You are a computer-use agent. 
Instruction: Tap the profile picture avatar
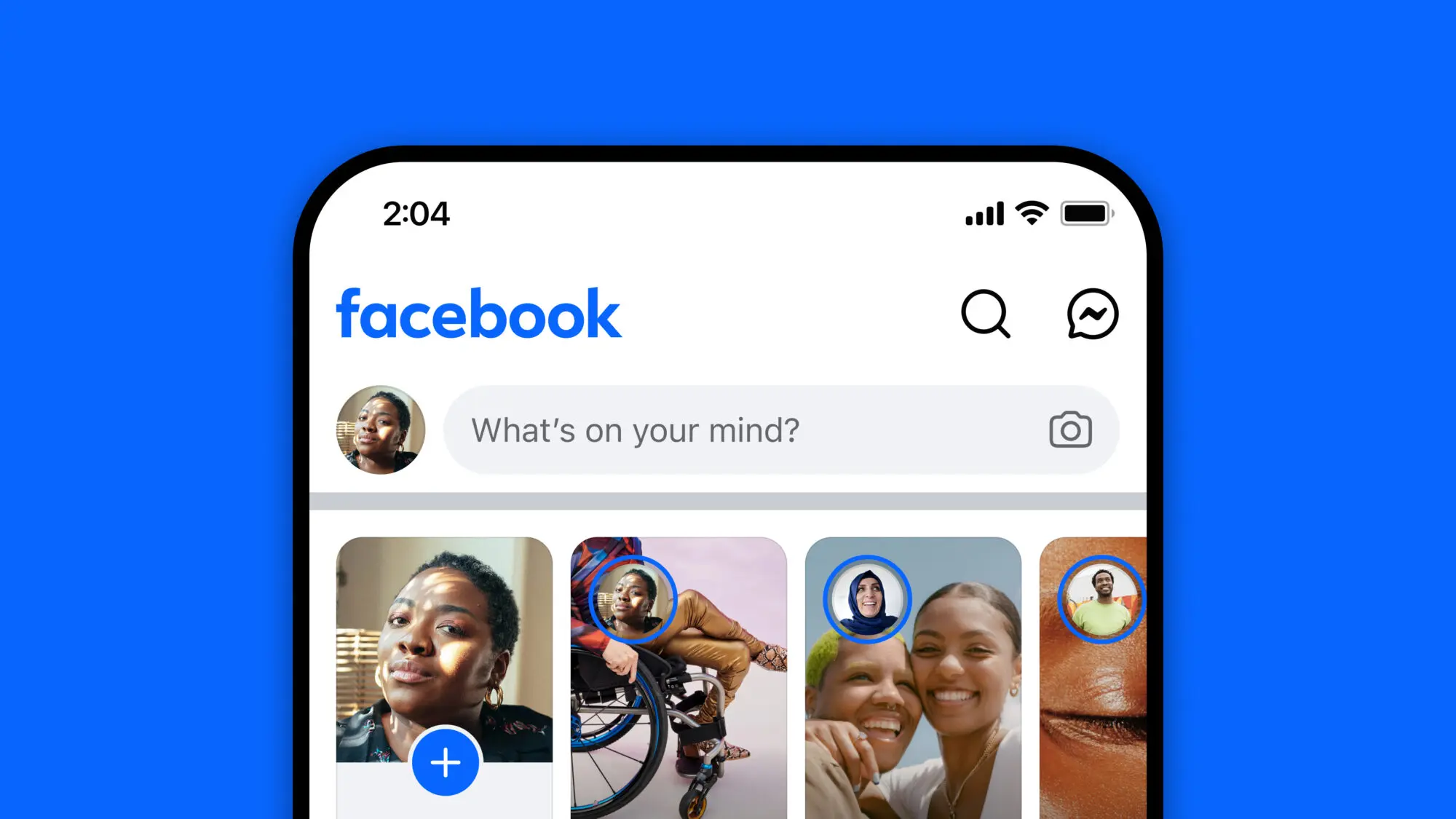tap(381, 430)
